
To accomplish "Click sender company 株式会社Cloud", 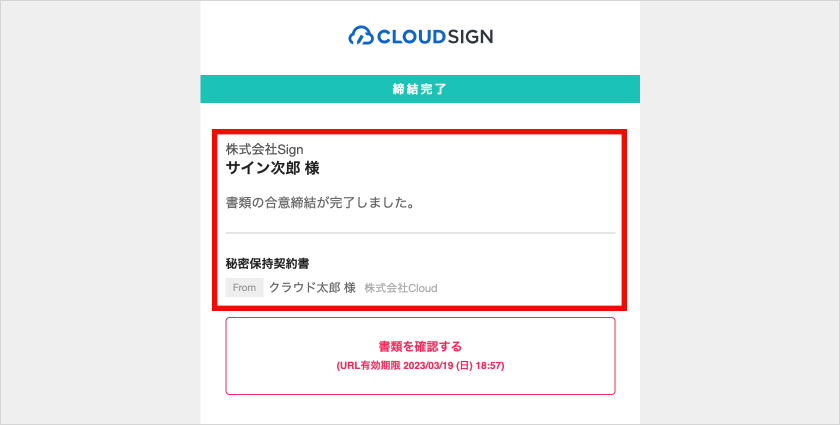I will coord(401,288).
